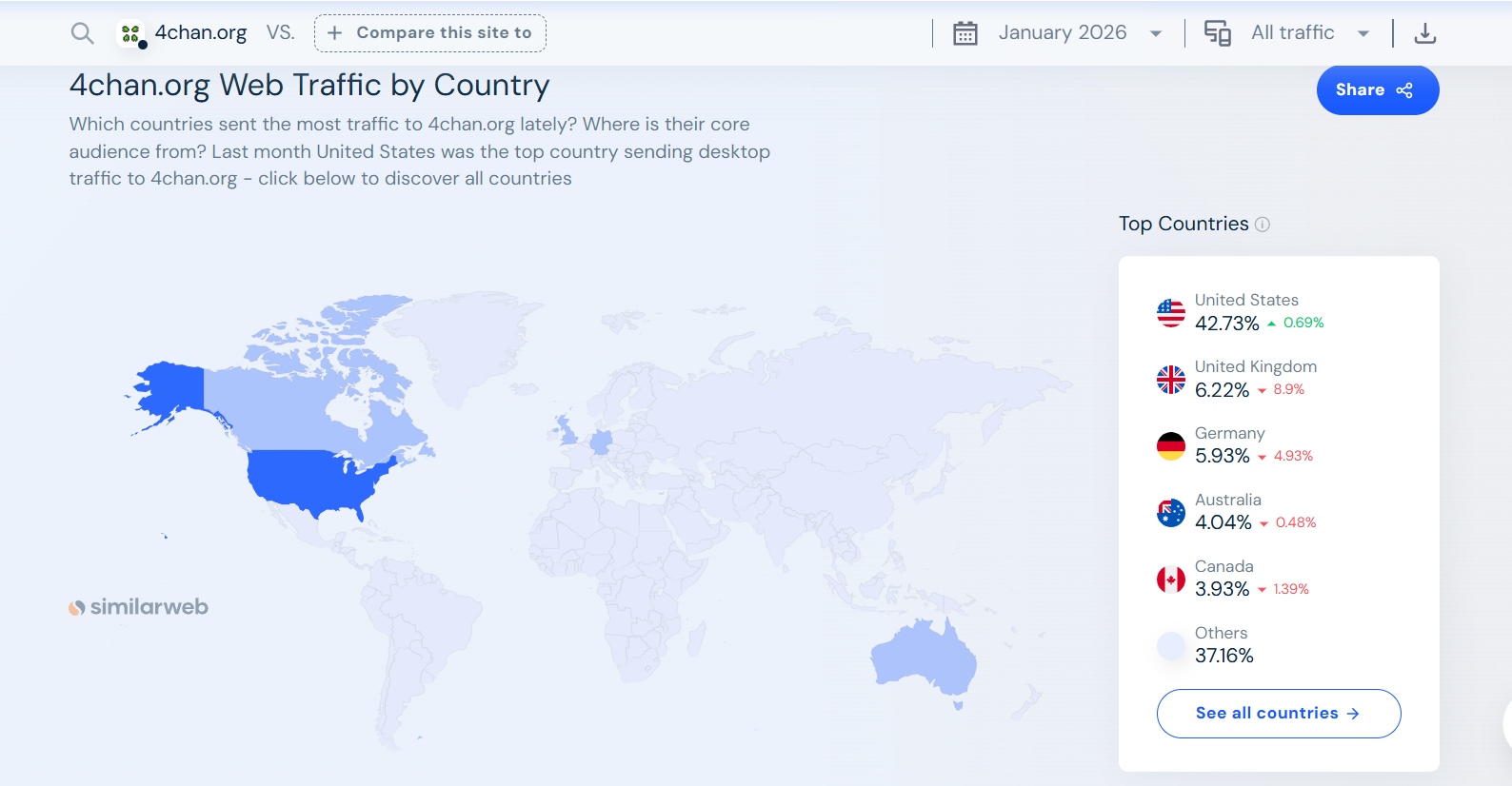Click the devices traffic icon
The width and height of the screenshot is (1512, 786).
tap(1218, 33)
